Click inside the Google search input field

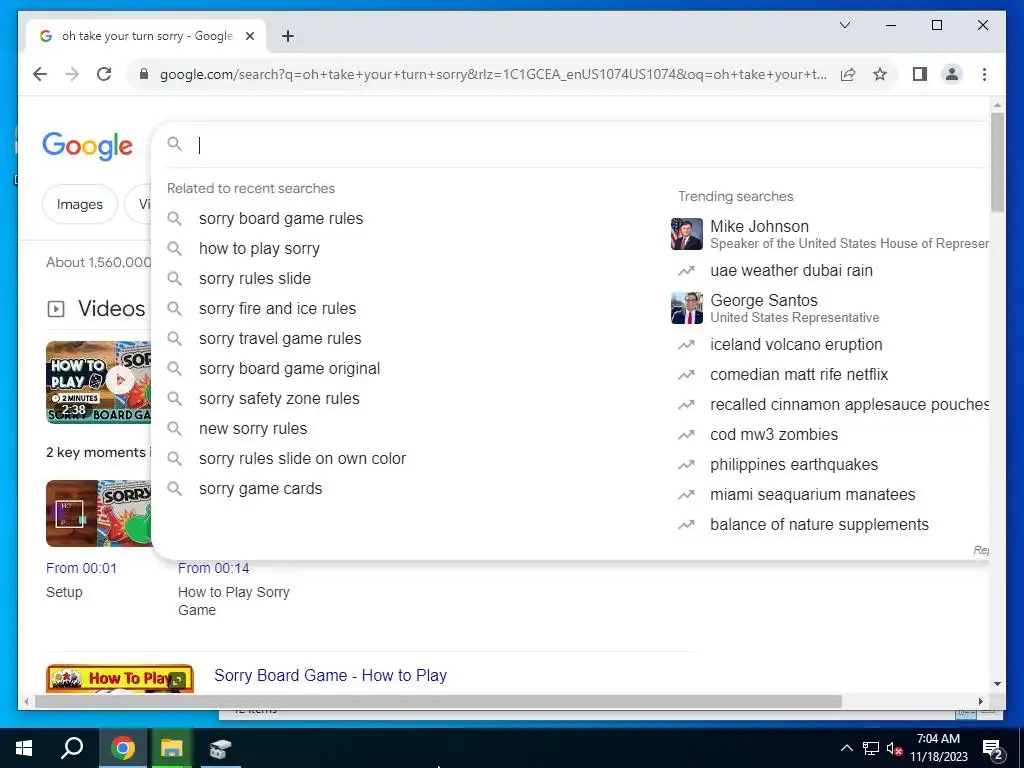tap(588, 145)
